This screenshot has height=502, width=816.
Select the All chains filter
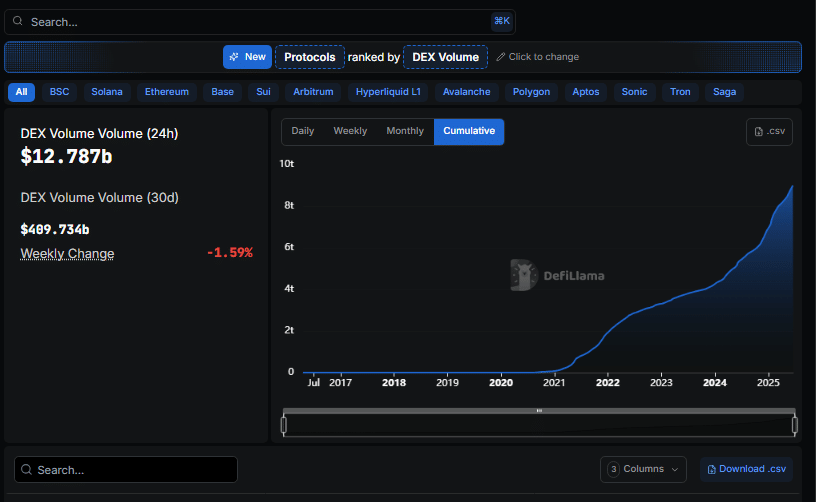[21, 92]
